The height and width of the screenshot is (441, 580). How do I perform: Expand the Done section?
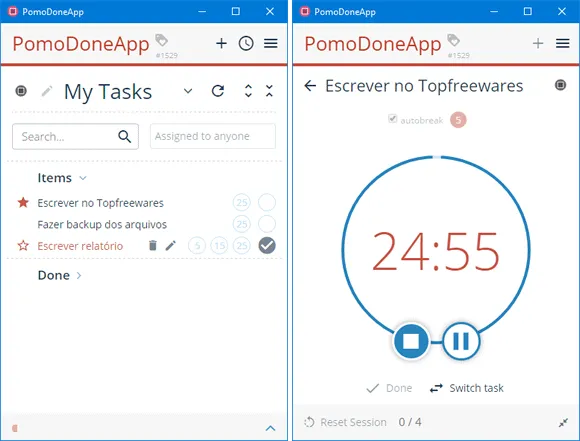pos(79,275)
